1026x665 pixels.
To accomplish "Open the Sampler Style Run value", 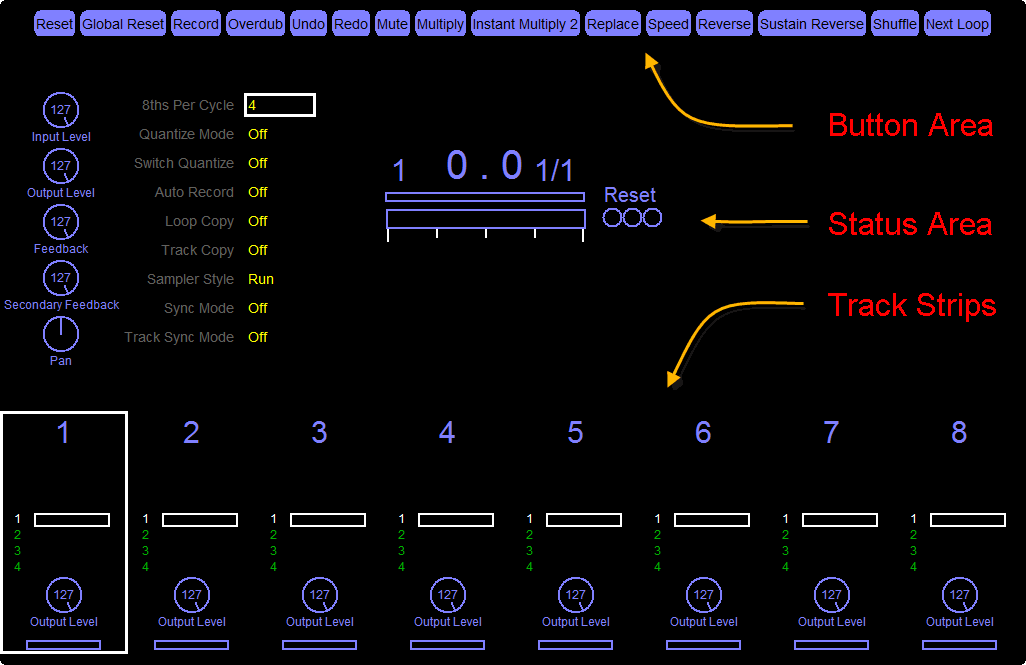I will click(x=260, y=279).
